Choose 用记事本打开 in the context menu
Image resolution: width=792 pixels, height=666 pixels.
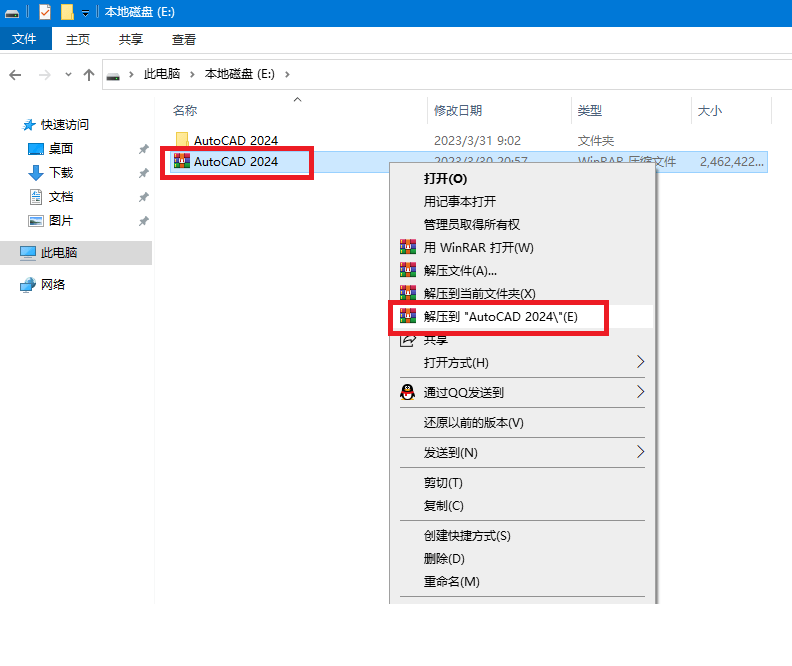pos(523,201)
